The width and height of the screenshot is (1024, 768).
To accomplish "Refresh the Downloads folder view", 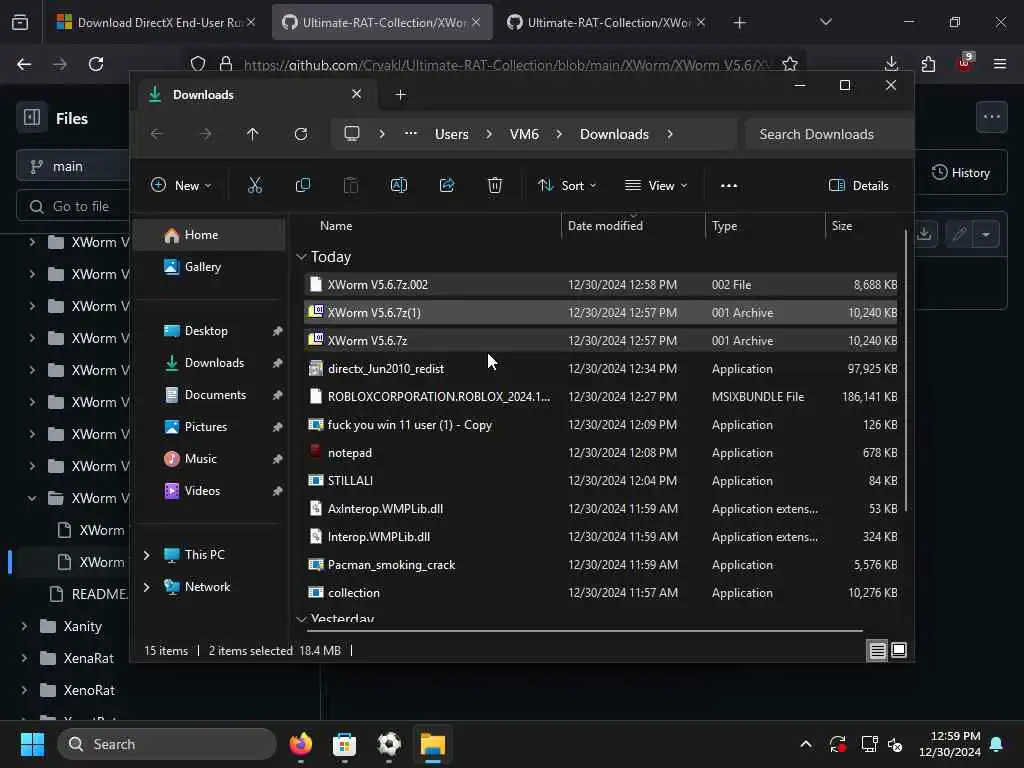I will (x=300, y=134).
